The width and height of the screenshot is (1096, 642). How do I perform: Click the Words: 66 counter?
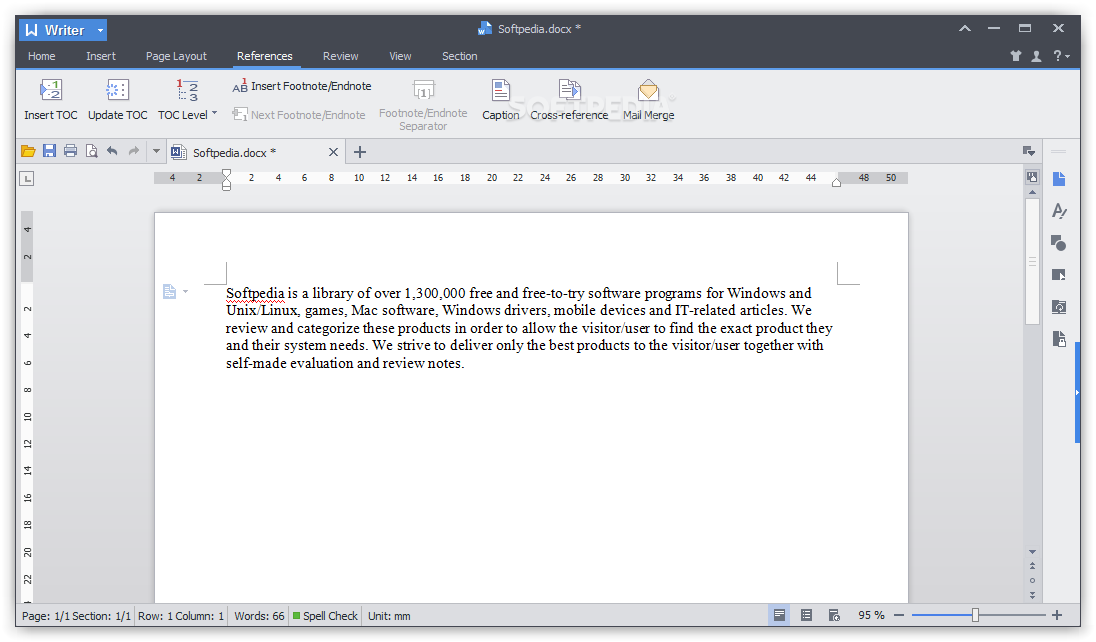[x=259, y=616]
